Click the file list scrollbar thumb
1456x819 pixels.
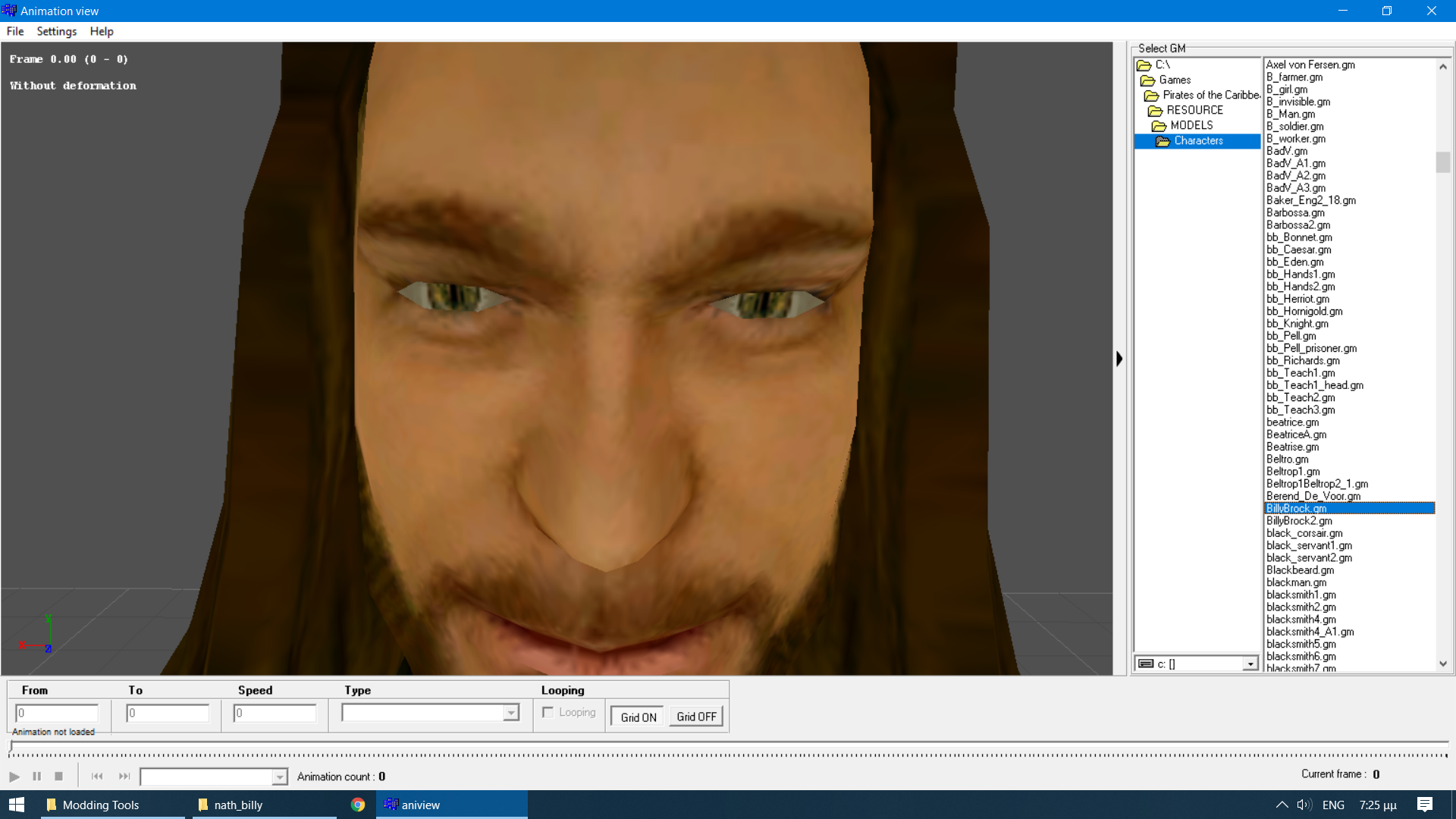[1443, 162]
